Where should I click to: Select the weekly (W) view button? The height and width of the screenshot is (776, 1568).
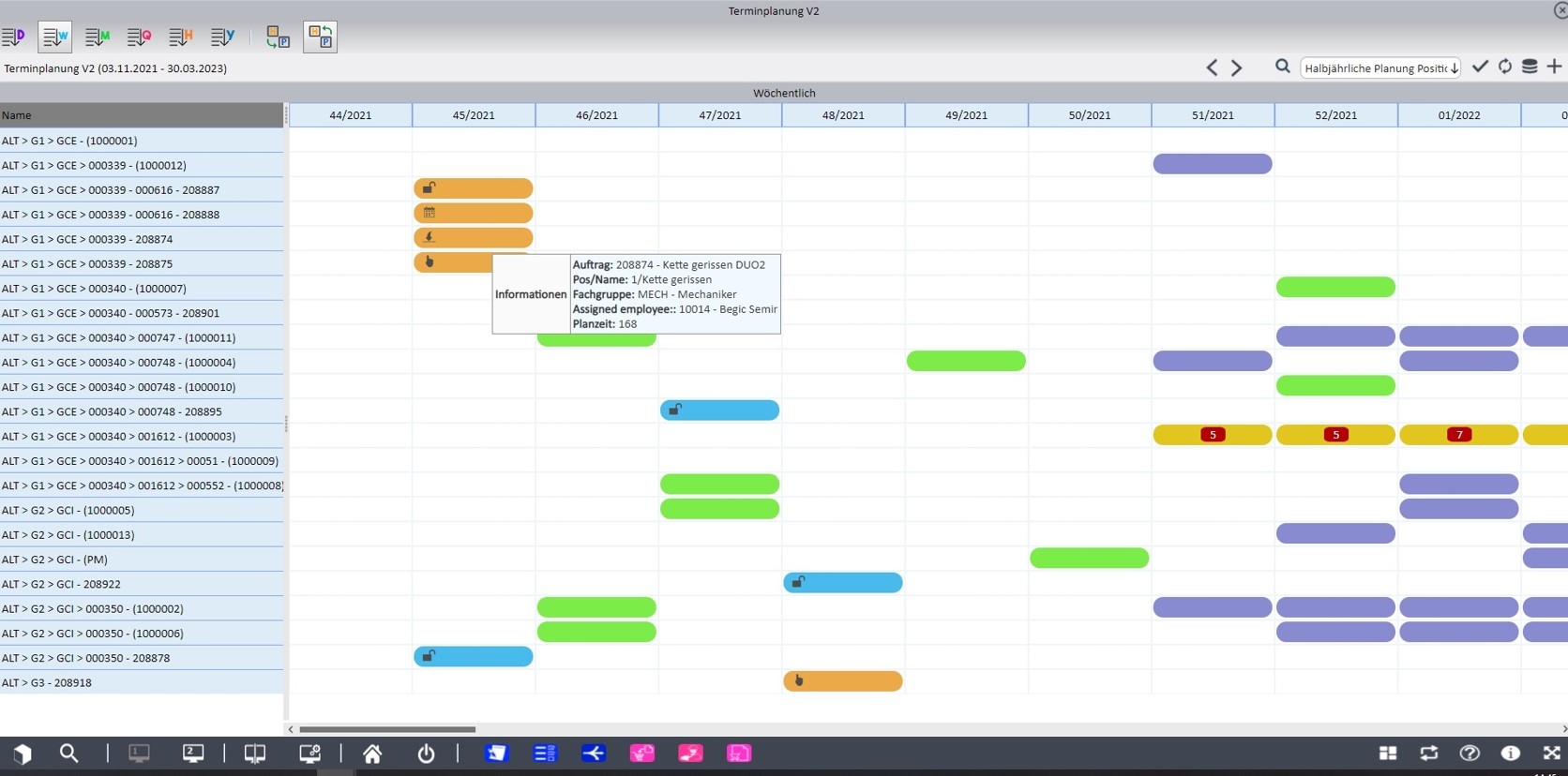55,37
